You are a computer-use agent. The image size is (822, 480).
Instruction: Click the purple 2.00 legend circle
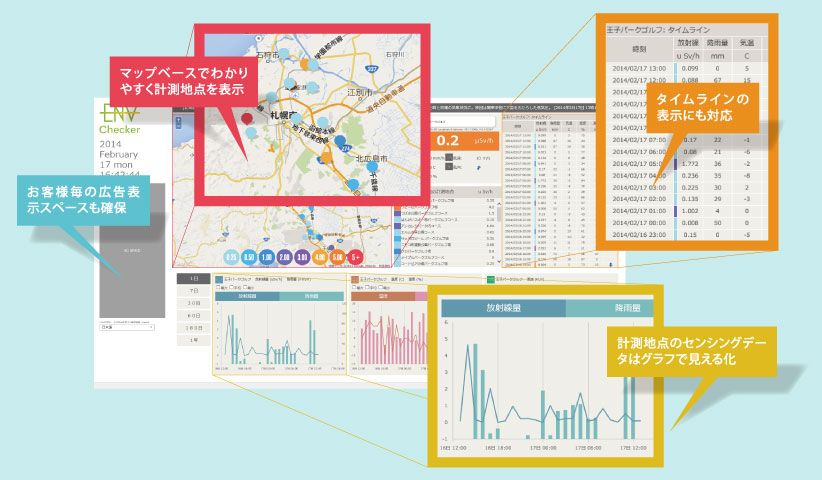pyautogui.click(x=285, y=257)
